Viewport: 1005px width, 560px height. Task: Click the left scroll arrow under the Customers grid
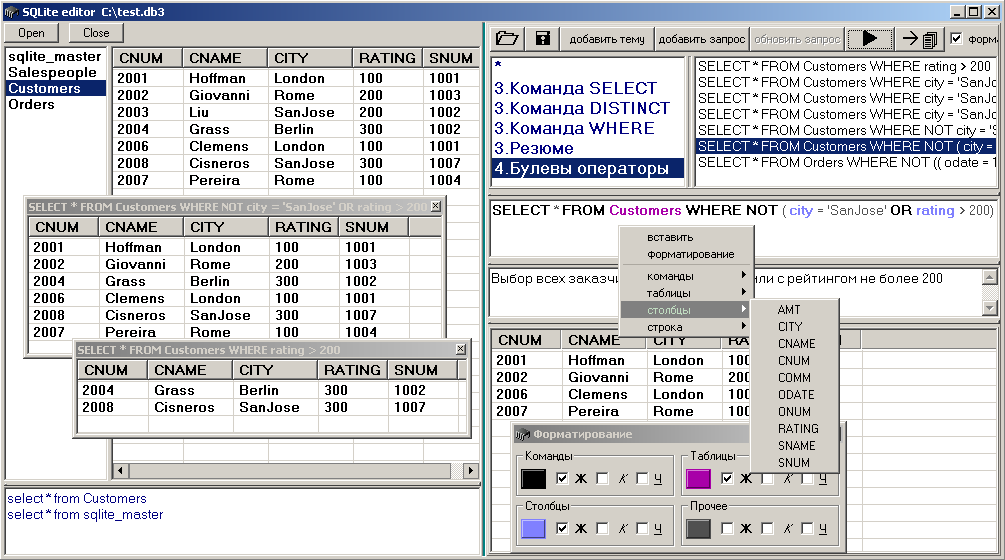click(119, 470)
